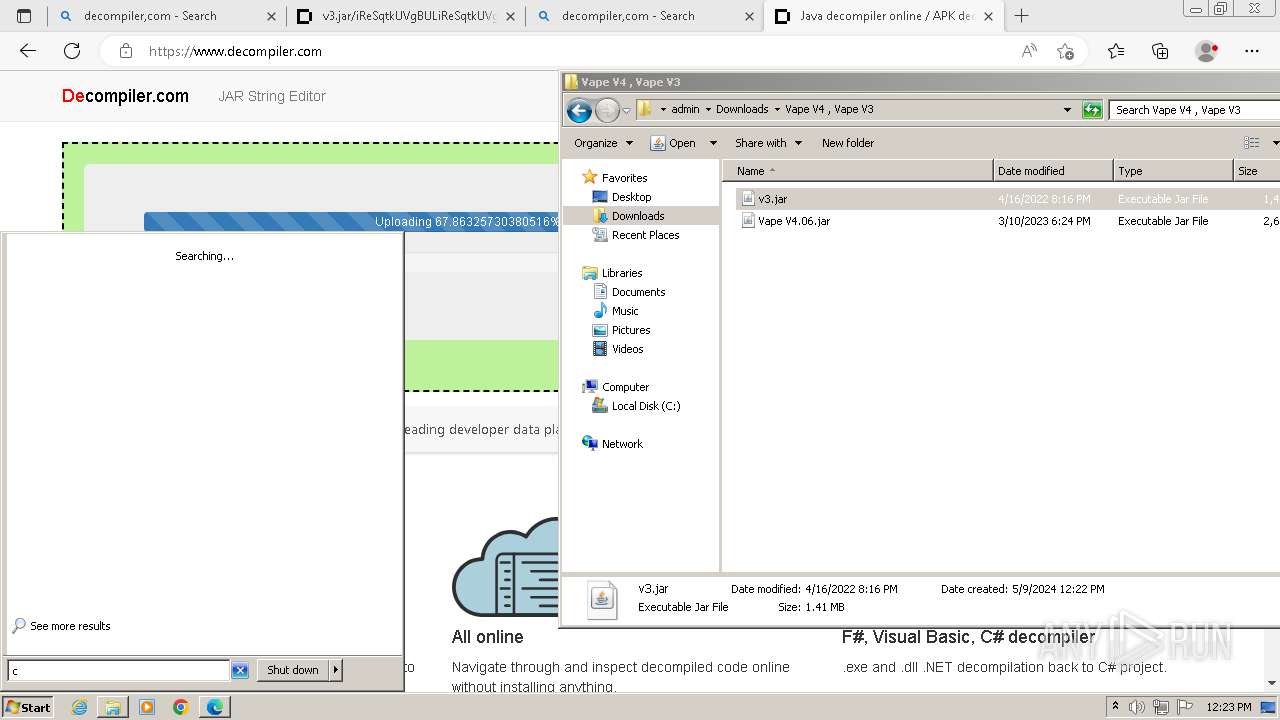Viewport: 1280px width, 720px height.
Task: Click the Open button in Explorer toolbar
Action: point(673,143)
